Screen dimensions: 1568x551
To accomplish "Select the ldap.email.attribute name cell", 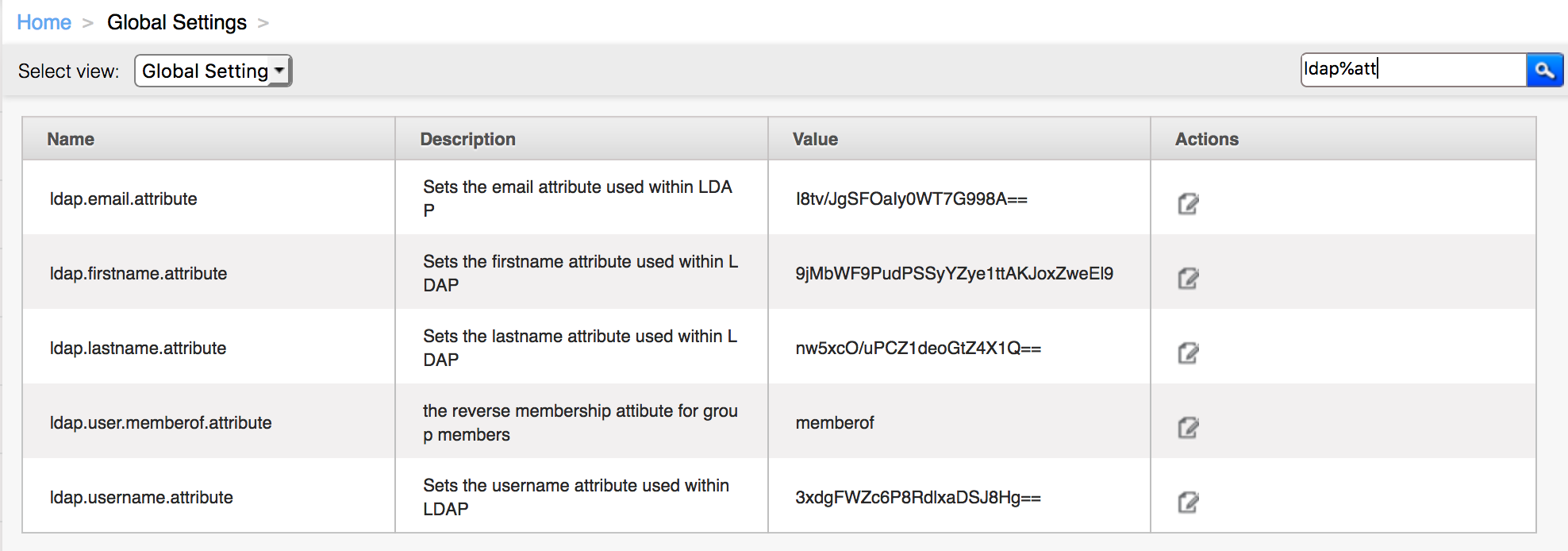I will (209, 198).
